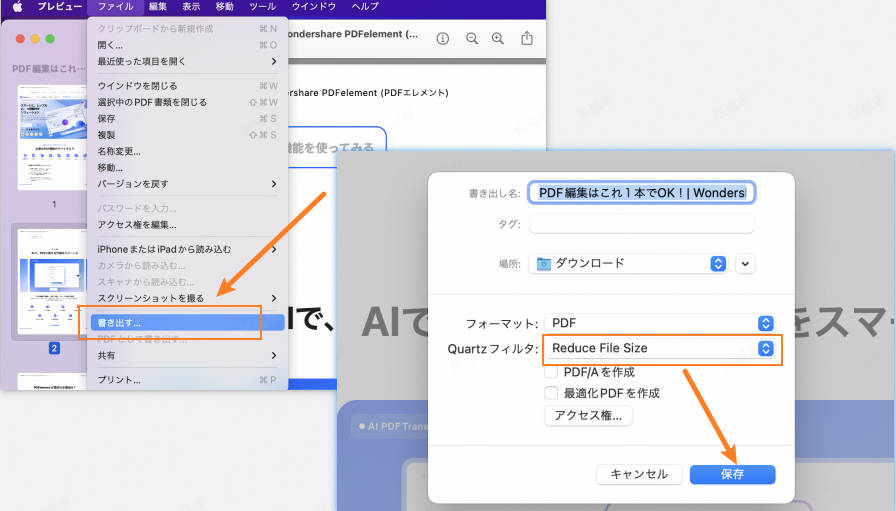The width and height of the screenshot is (896, 511).
Task: Expand iPhoneまたはiPadから読み込む submenu
Action: (x=186, y=249)
